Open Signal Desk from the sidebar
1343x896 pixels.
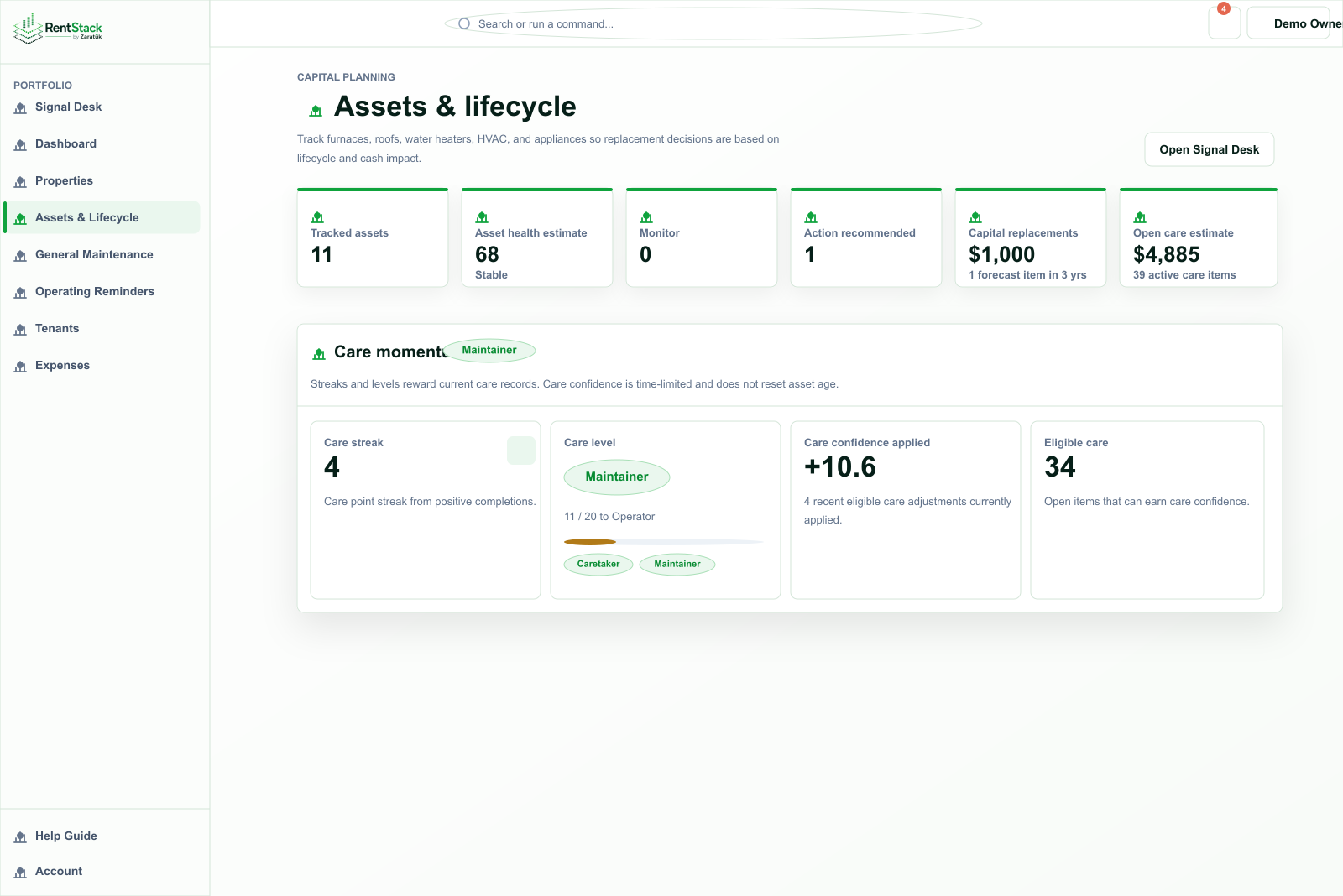(102, 107)
